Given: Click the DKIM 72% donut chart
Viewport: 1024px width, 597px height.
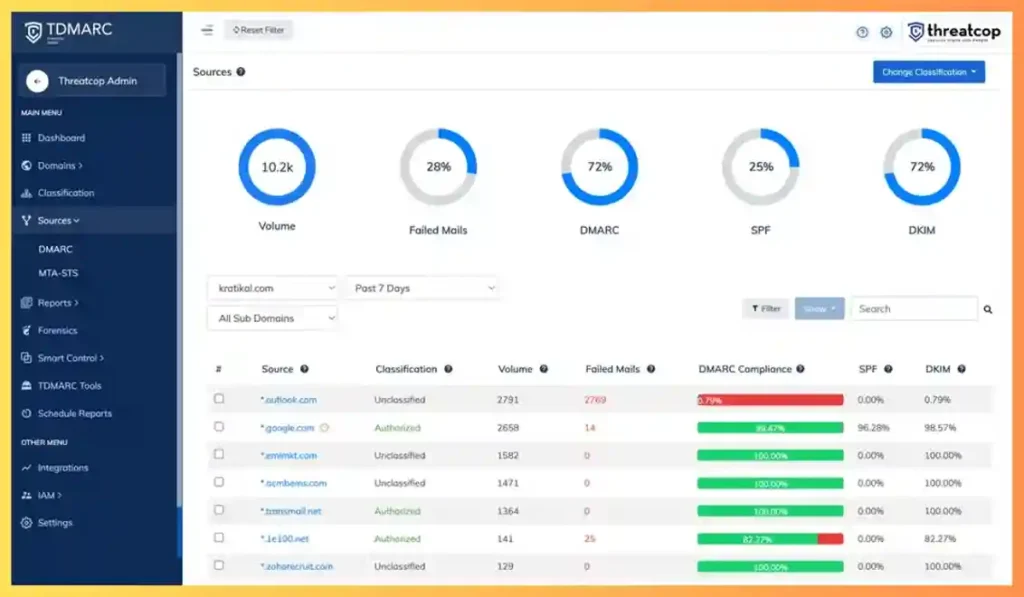Looking at the screenshot, I should [x=922, y=167].
